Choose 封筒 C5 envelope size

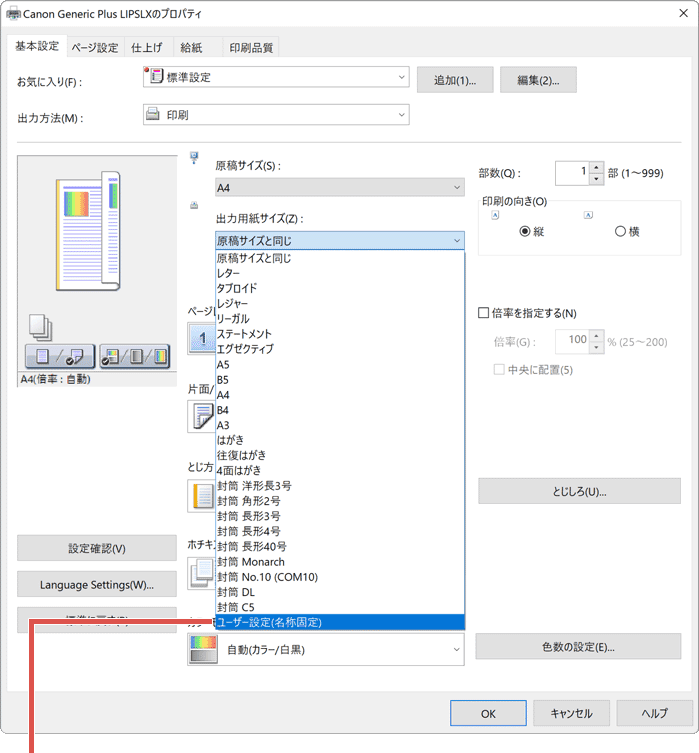[340, 607]
